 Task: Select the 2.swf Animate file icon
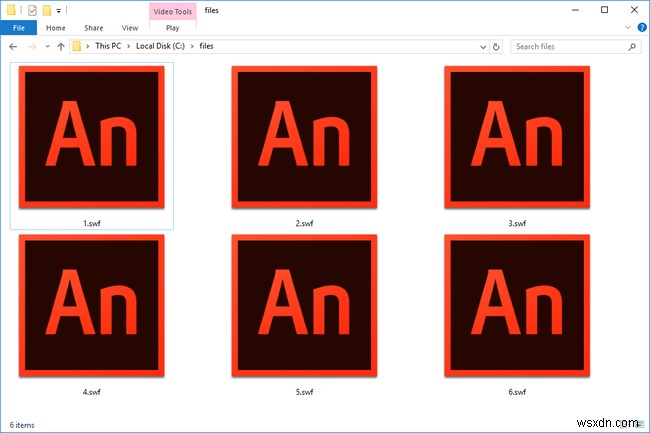coord(304,137)
